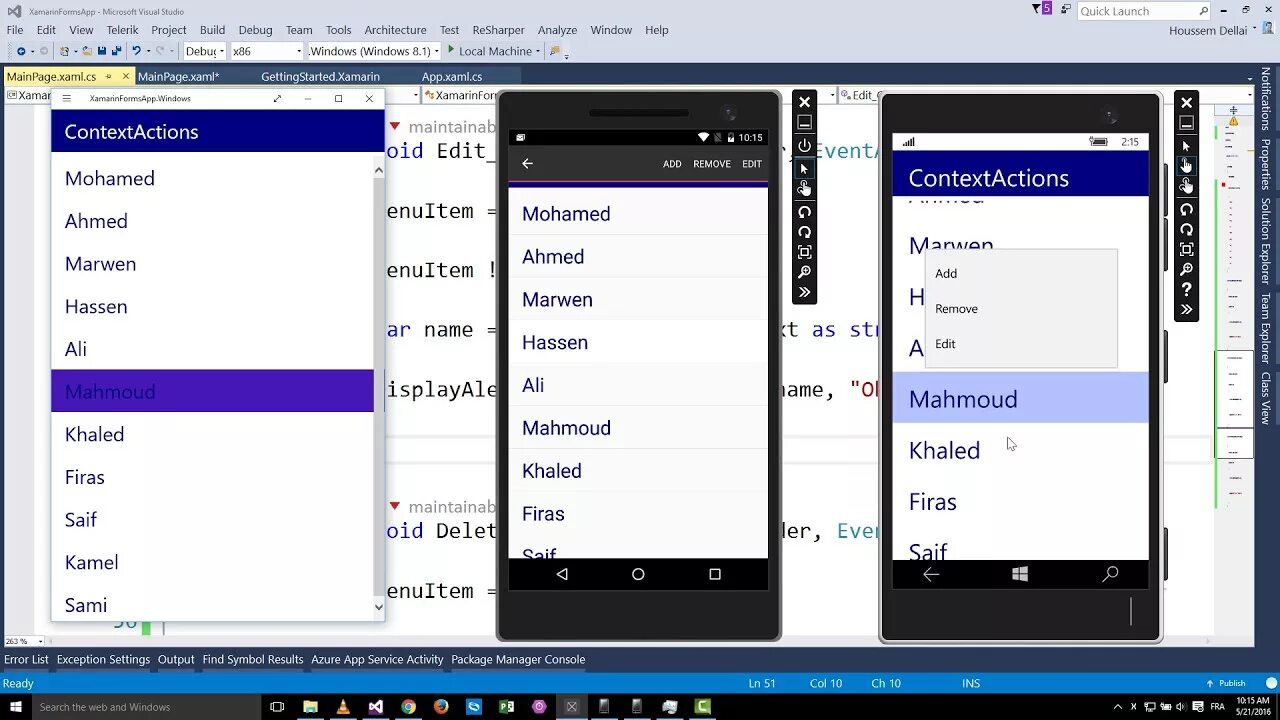Image resolution: width=1280 pixels, height=720 pixels.
Task: Open x86 platform dropdown
Action: click(266, 51)
